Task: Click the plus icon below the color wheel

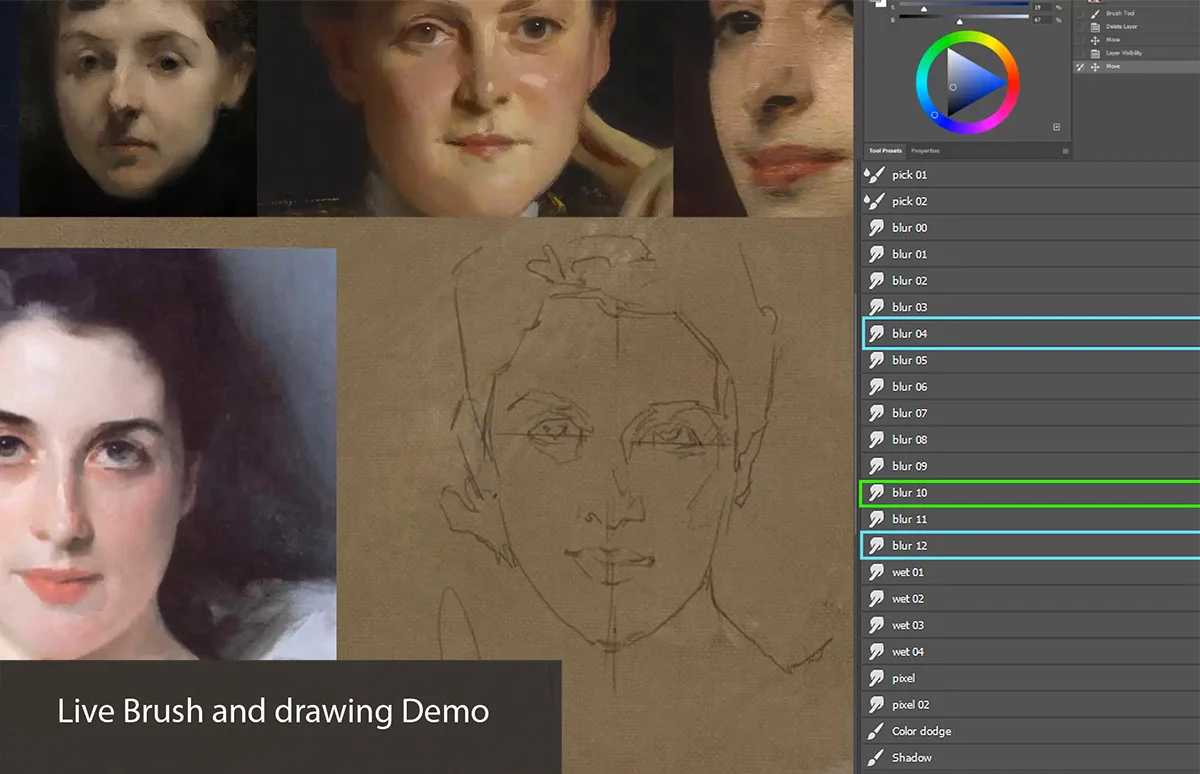Action: coord(1057,127)
